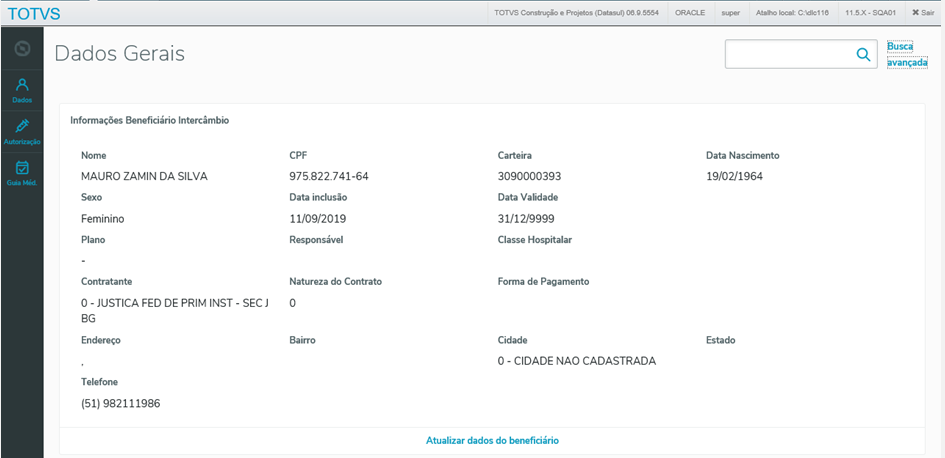Select Contratante value JUSTICA FED DE PRIM INST
This screenshot has height=458, width=945.
[175, 311]
